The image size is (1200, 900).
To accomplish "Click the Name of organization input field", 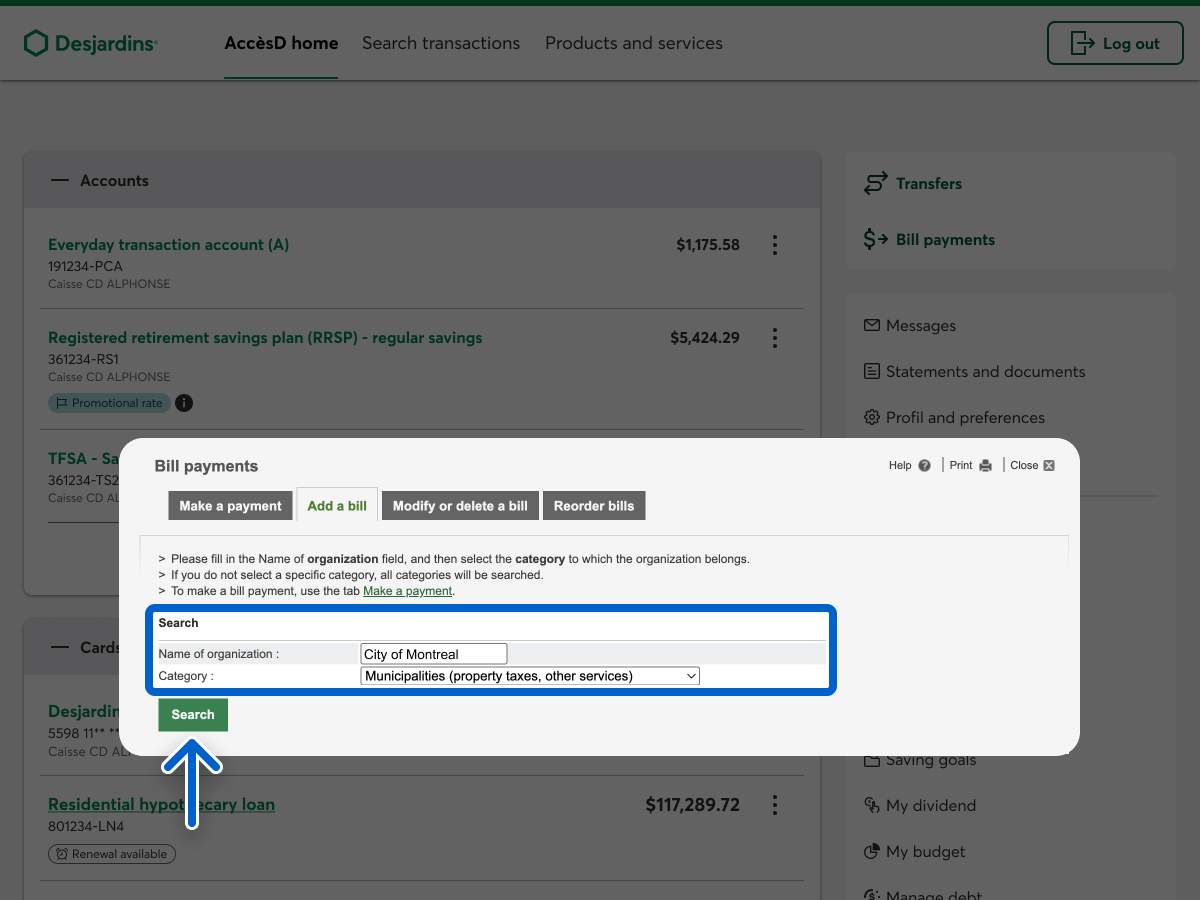I will (434, 654).
